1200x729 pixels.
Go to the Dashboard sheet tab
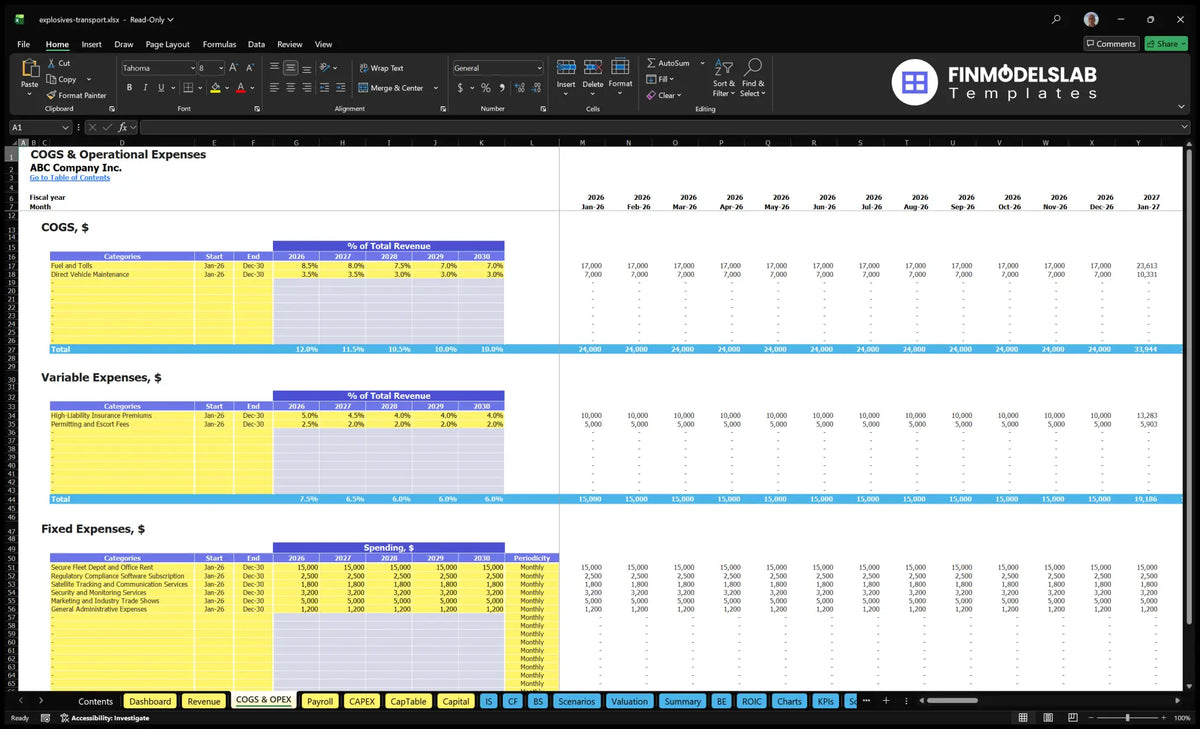pos(150,701)
